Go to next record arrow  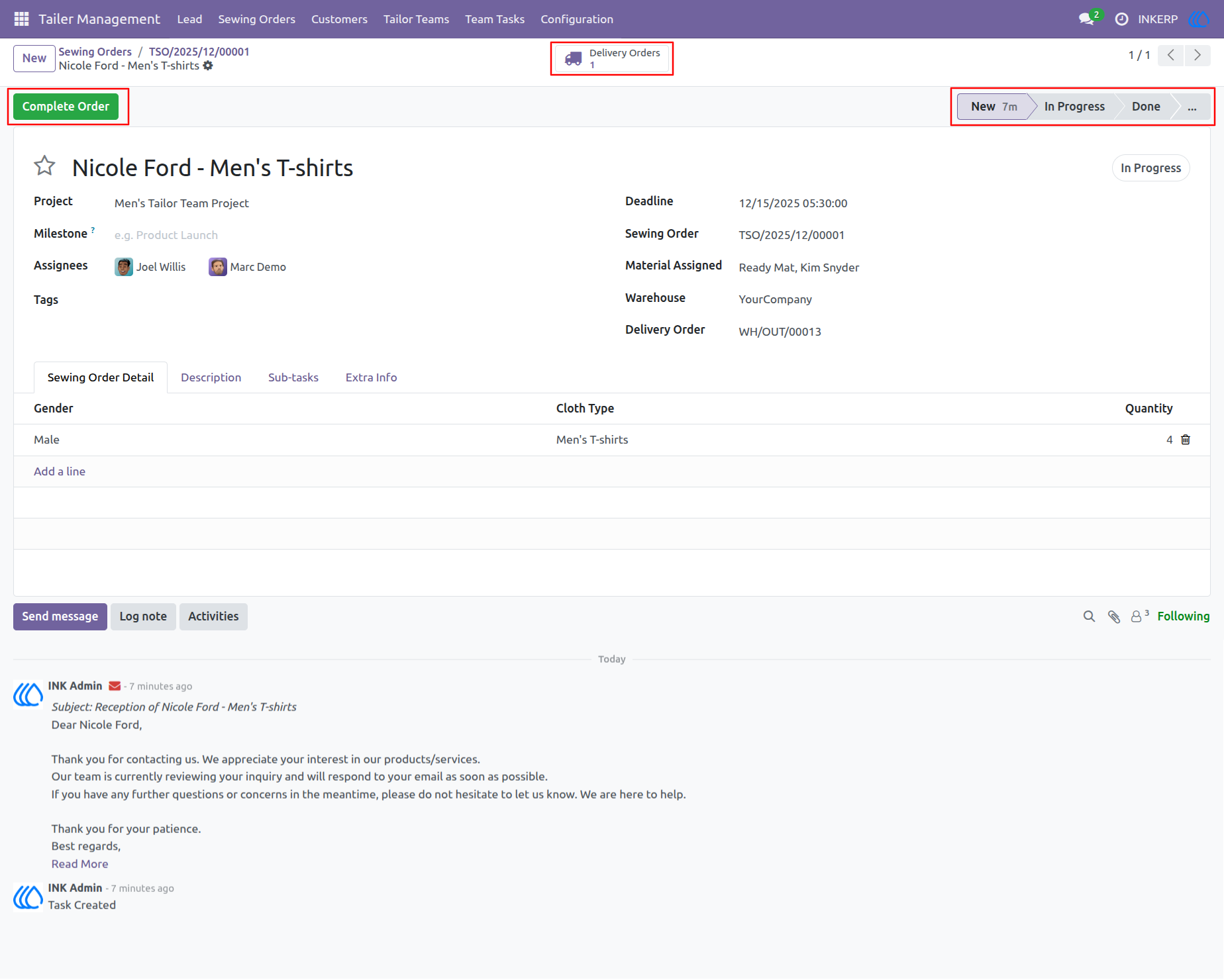(x=1198, y=55)
